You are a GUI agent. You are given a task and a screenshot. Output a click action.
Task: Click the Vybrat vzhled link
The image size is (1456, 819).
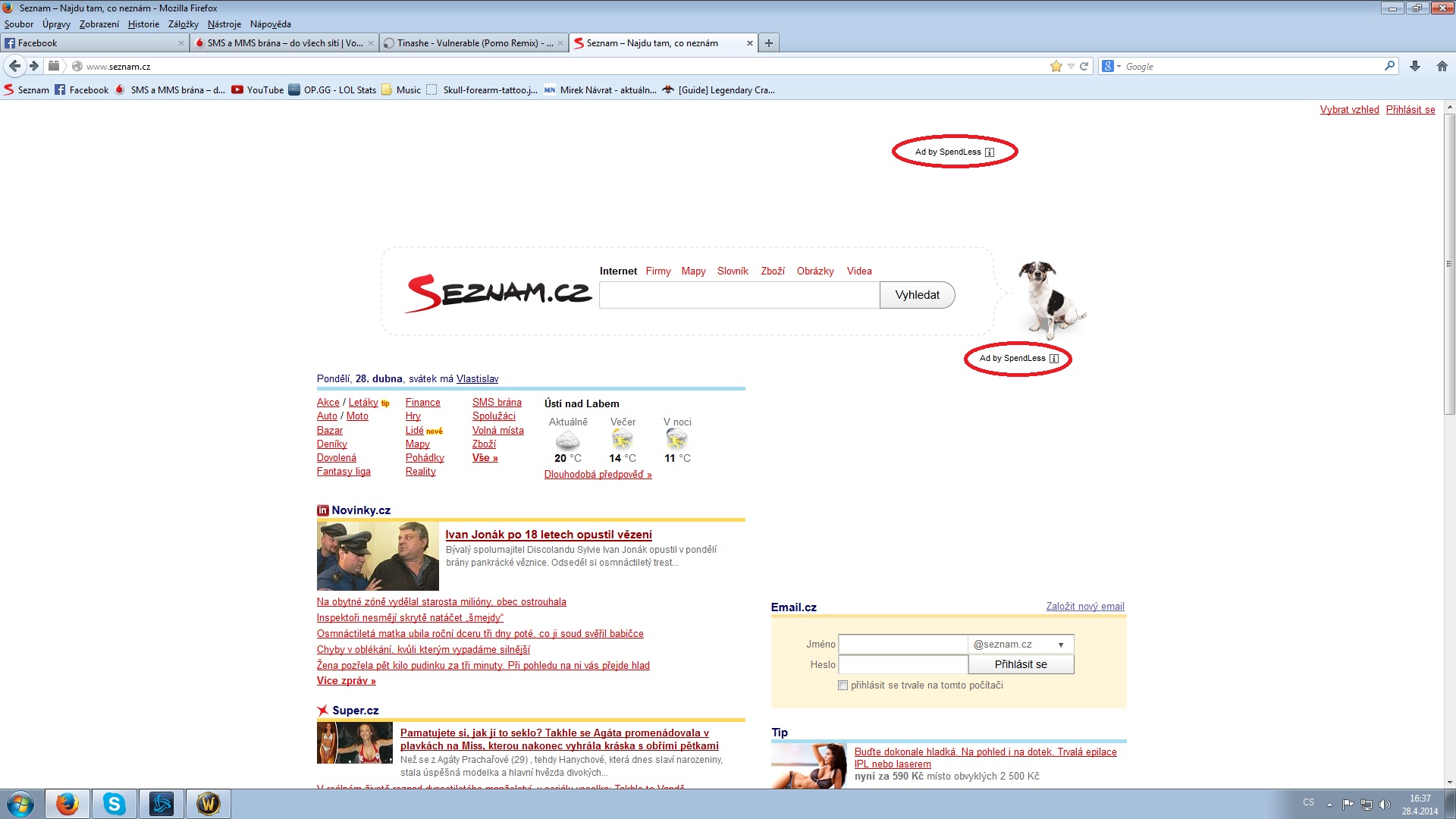tap(1349, 110)
